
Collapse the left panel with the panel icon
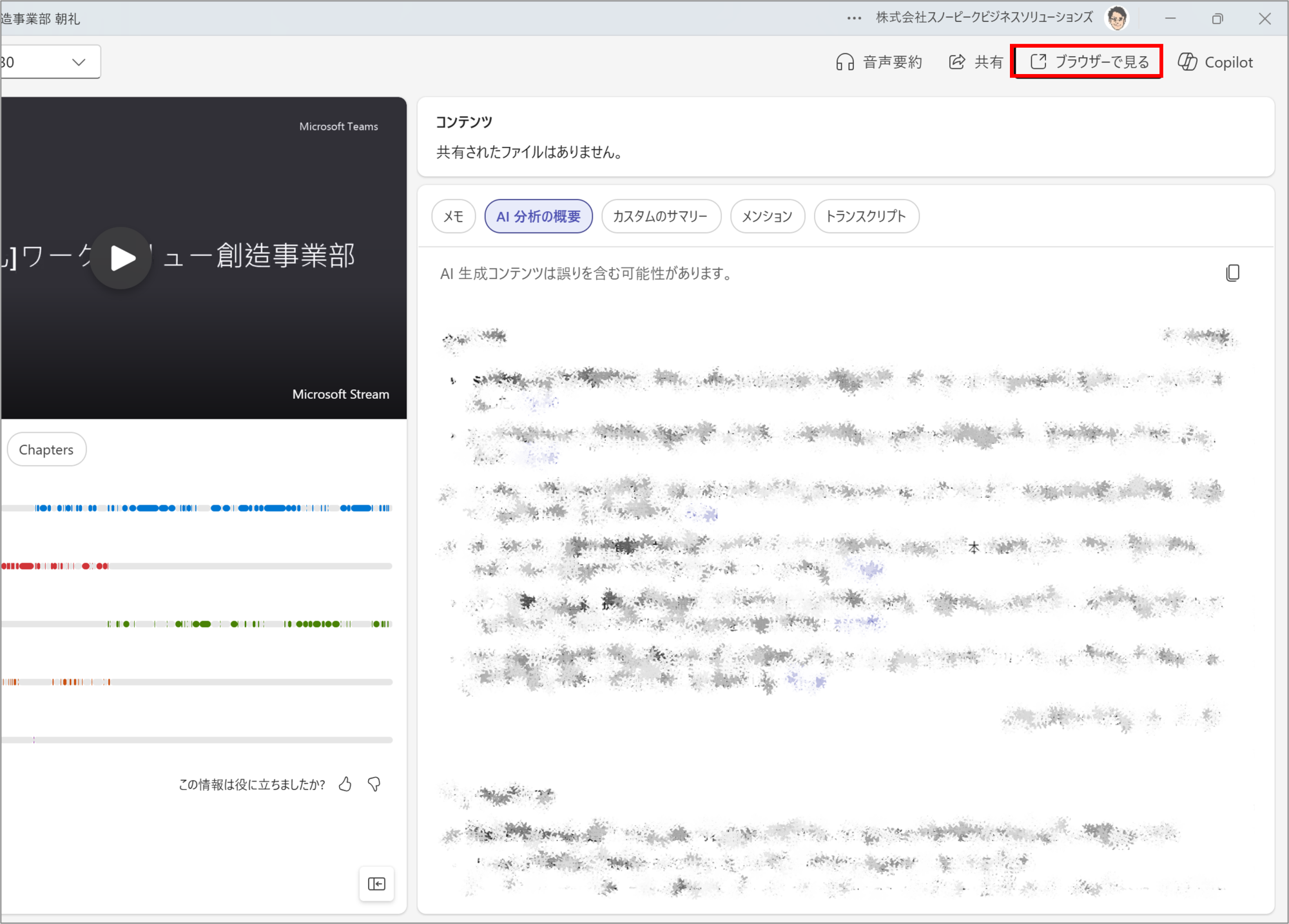[x=376, y=883]
